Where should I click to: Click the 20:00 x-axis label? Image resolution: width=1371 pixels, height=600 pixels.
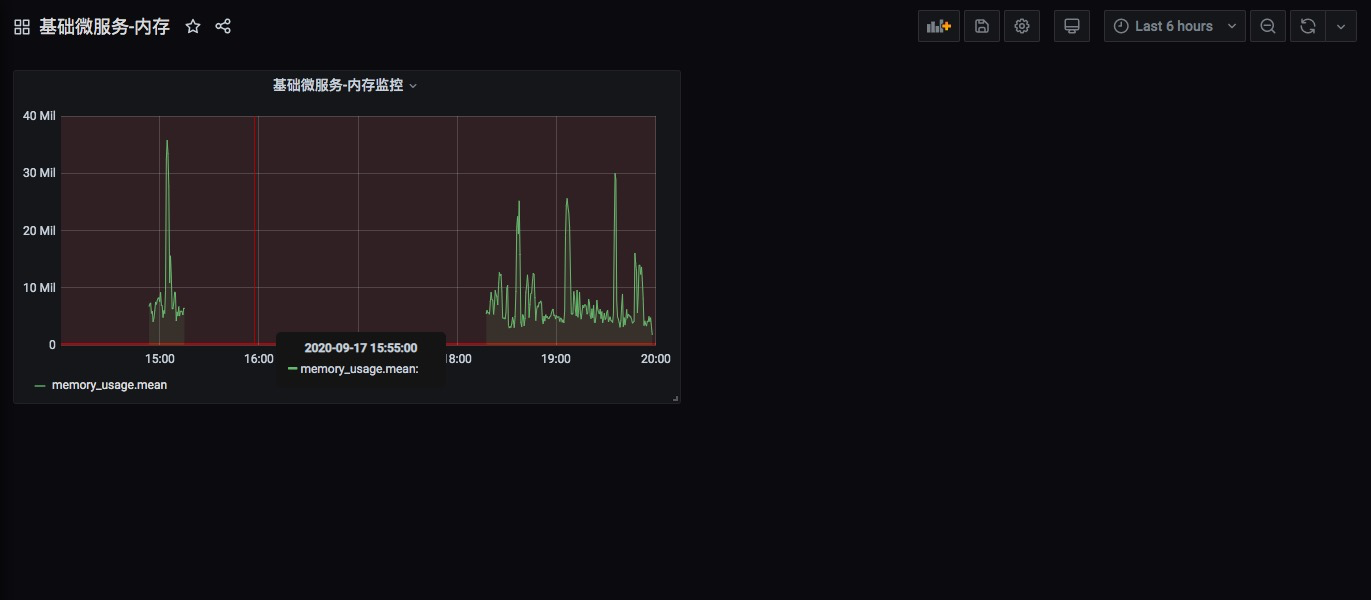click(x=655, y=358)
